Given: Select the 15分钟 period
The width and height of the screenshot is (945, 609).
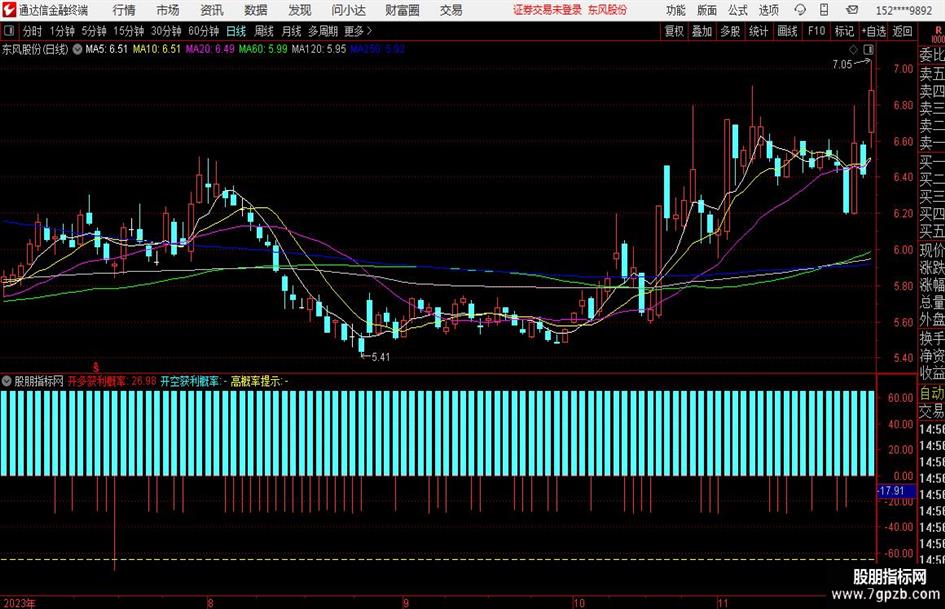Looking at the screenshot, I should point(129,31).
